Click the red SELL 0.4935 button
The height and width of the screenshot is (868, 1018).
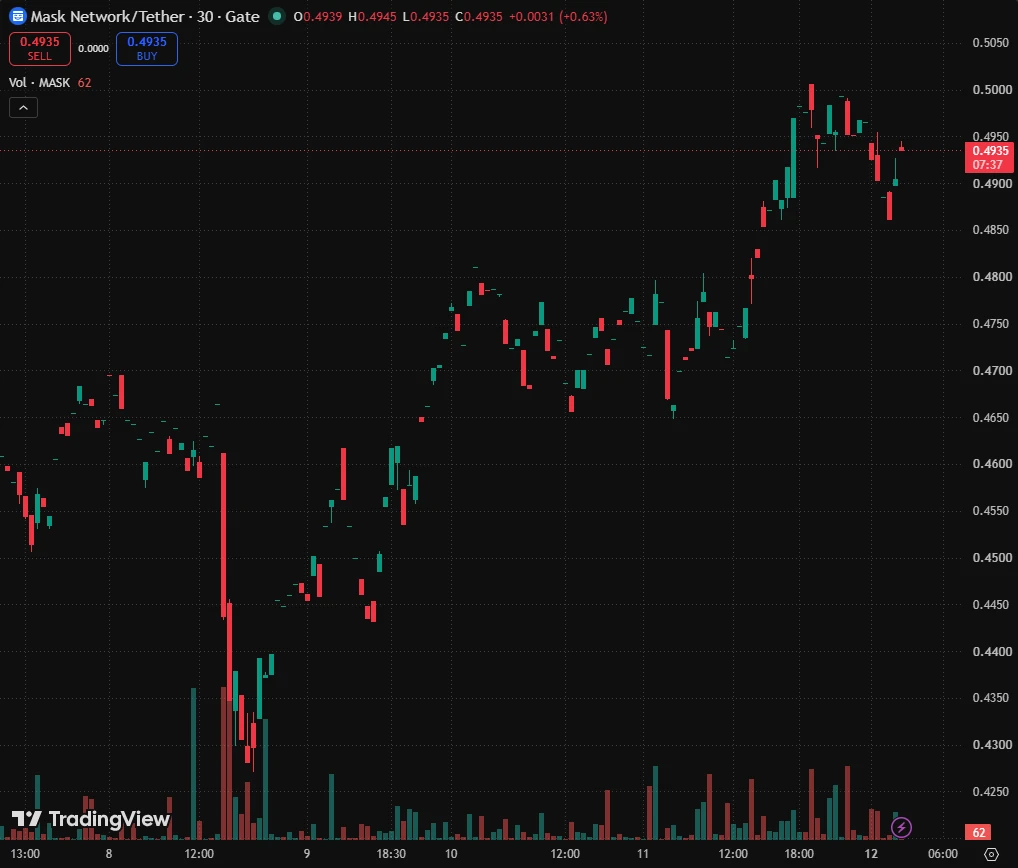tap(40, 49)
